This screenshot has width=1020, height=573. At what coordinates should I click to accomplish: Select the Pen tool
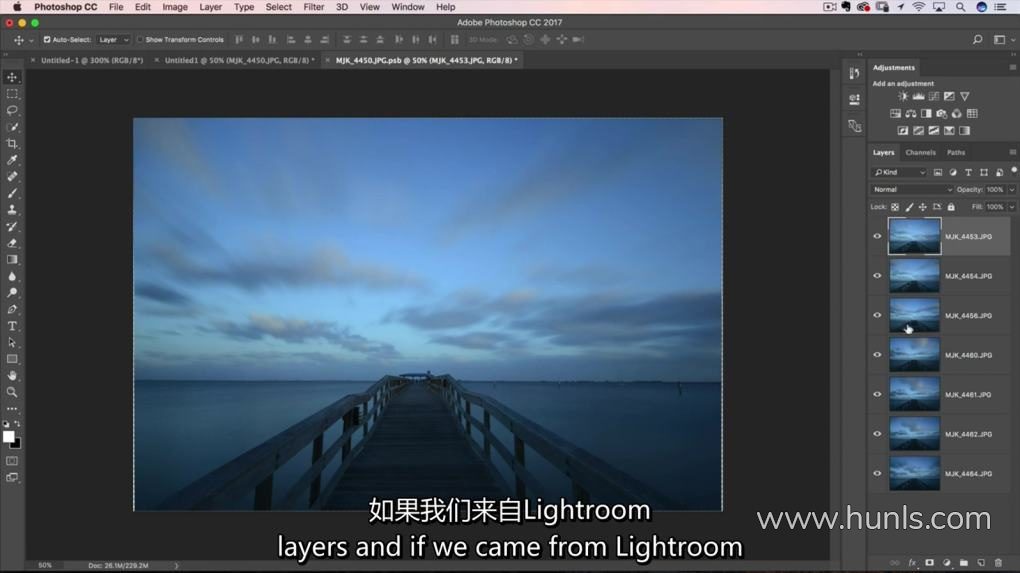tap(12, 310)
